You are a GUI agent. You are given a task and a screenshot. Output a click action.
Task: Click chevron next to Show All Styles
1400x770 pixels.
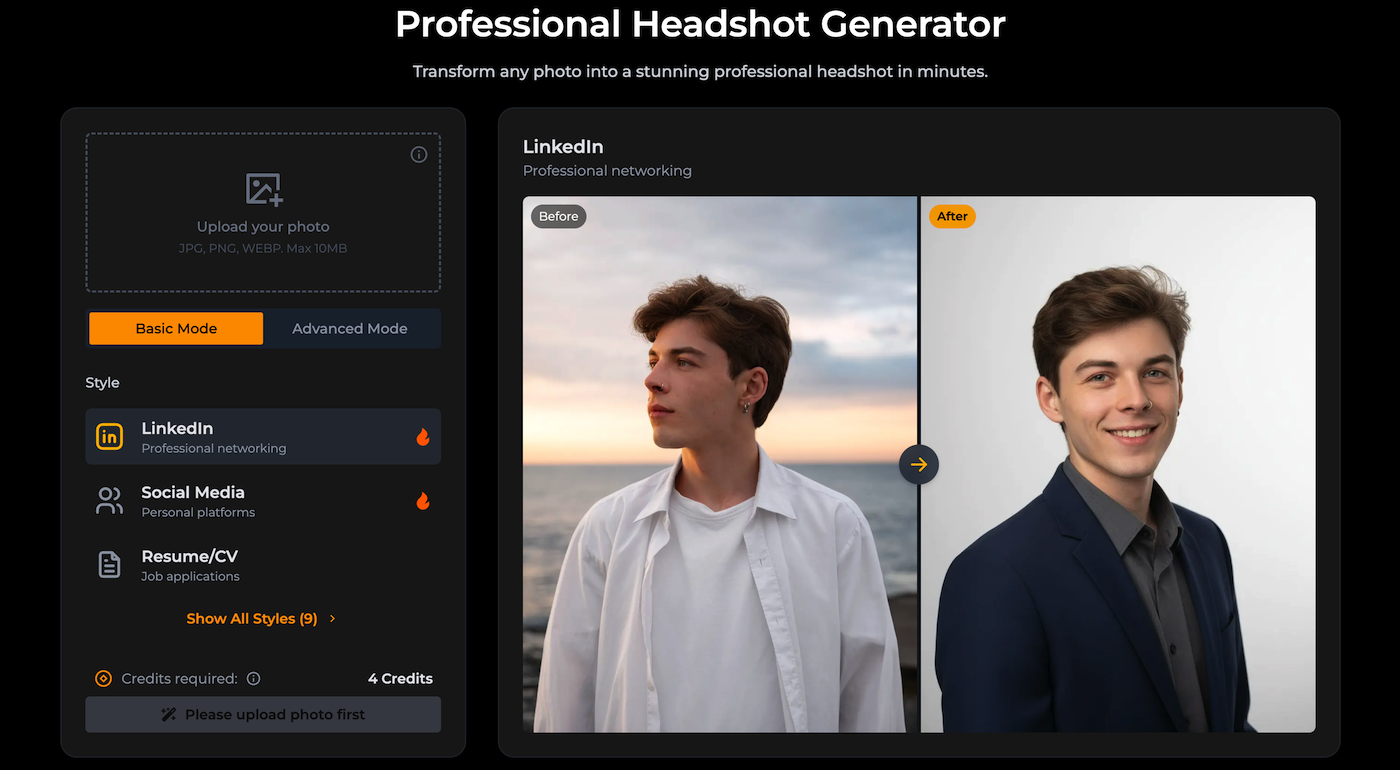coord(333,619)
